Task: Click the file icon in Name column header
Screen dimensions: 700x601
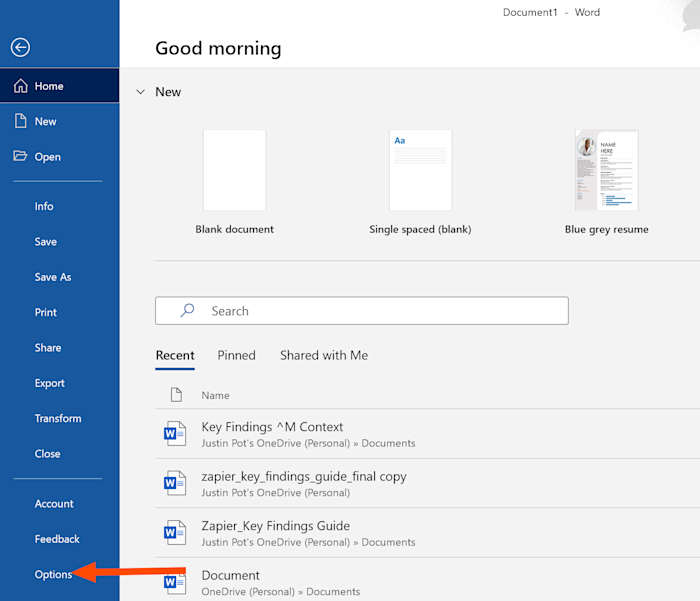Action: [176, 395]
